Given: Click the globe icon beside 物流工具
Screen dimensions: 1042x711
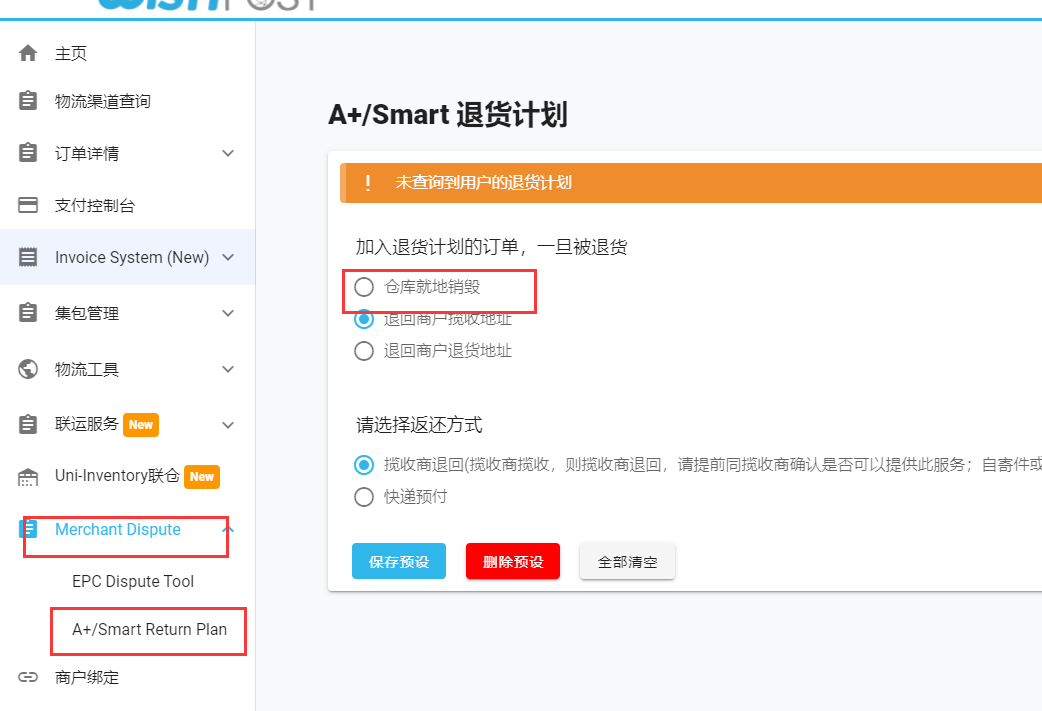Looking at the screenshot, I should point(28,368).
